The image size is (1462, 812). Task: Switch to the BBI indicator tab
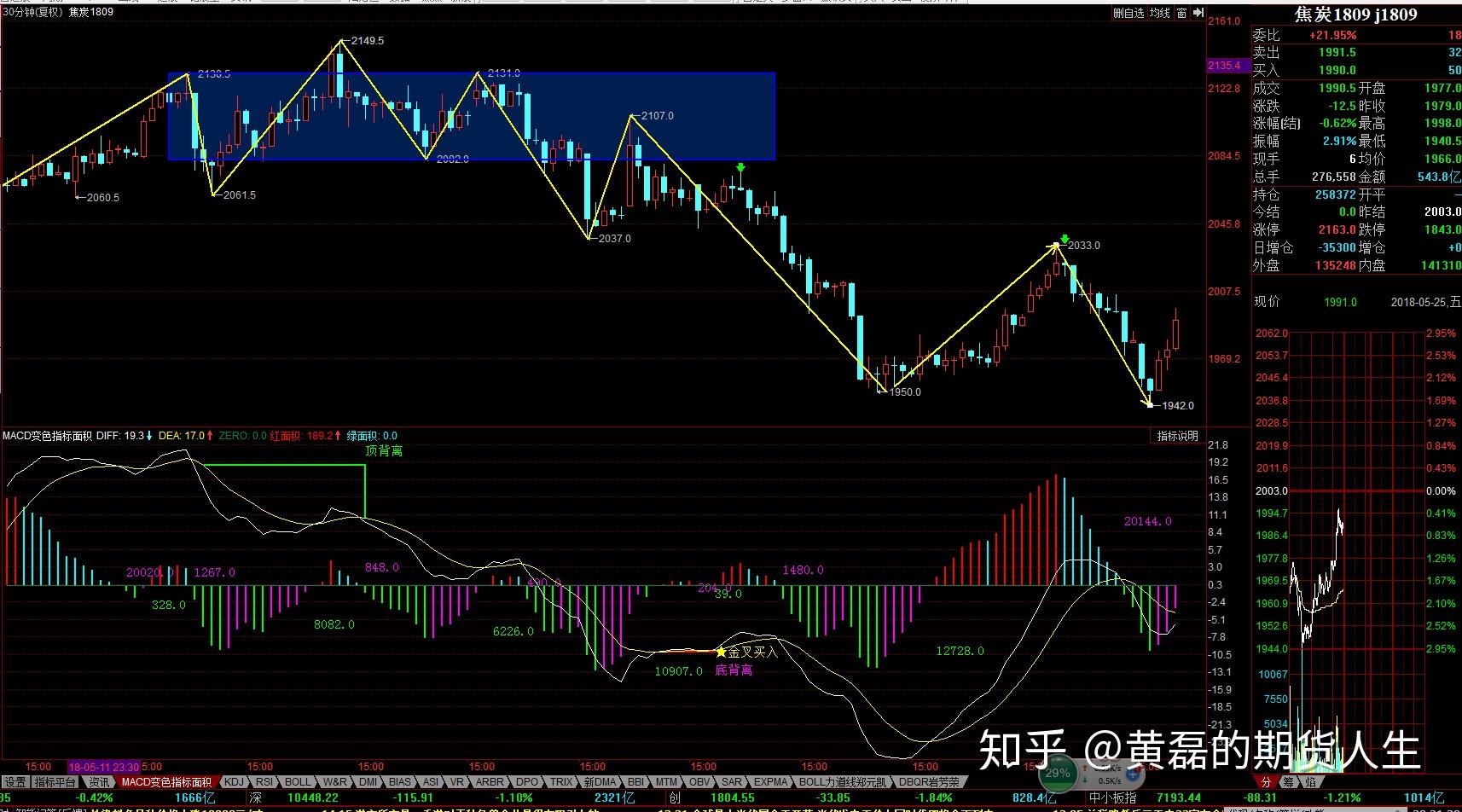[x=635, y=781]
